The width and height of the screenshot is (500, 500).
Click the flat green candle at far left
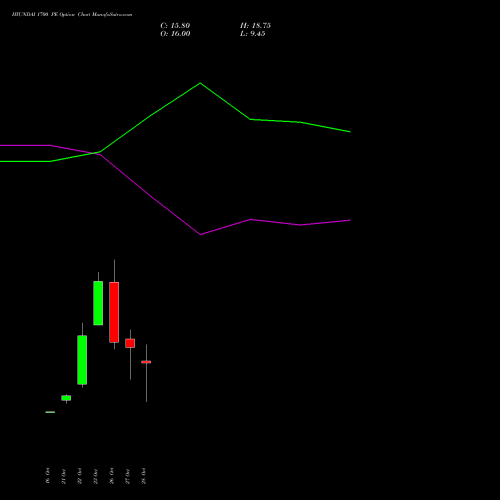50,412
